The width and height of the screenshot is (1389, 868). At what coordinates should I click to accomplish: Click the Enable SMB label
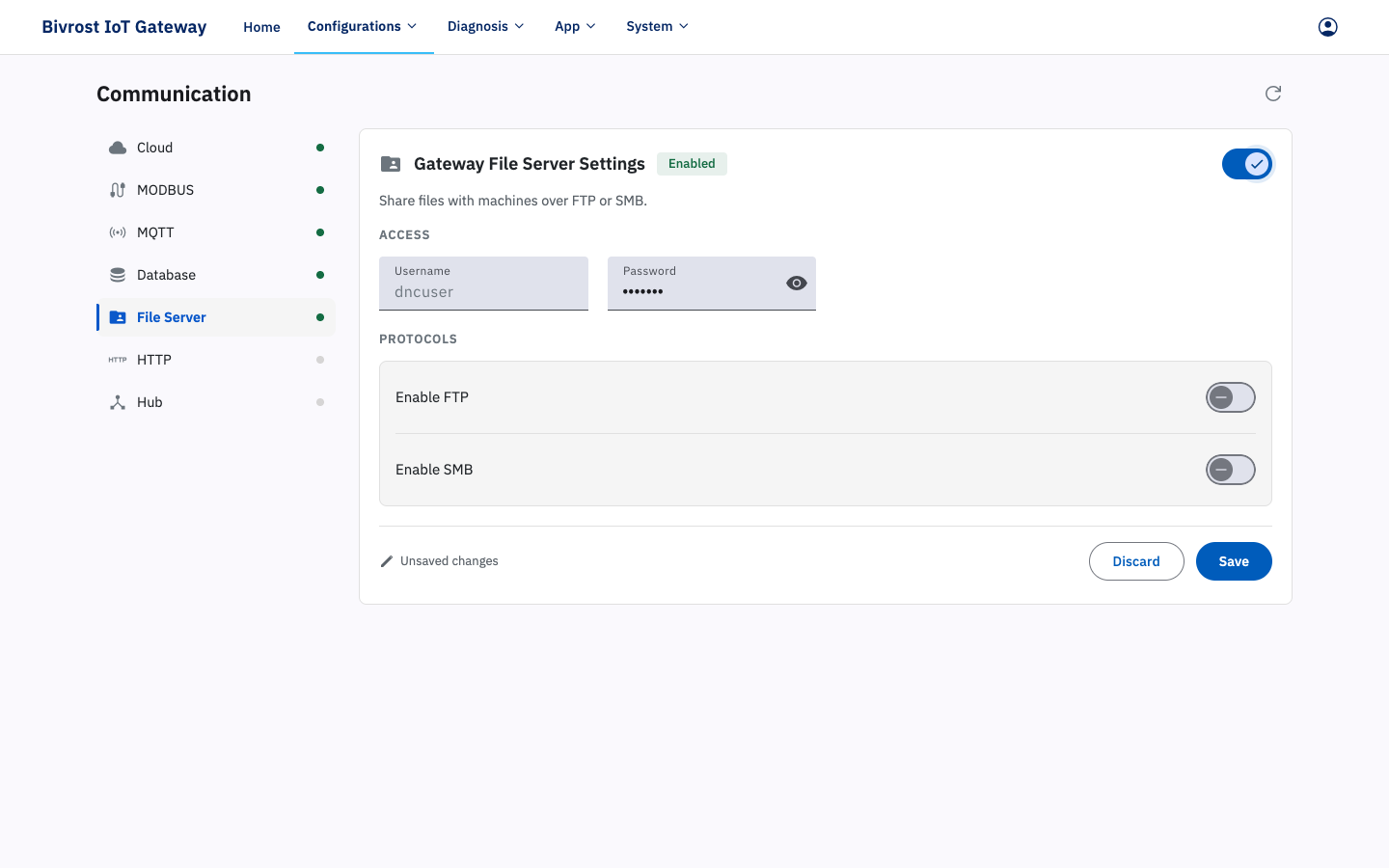(x=434, y=470)
